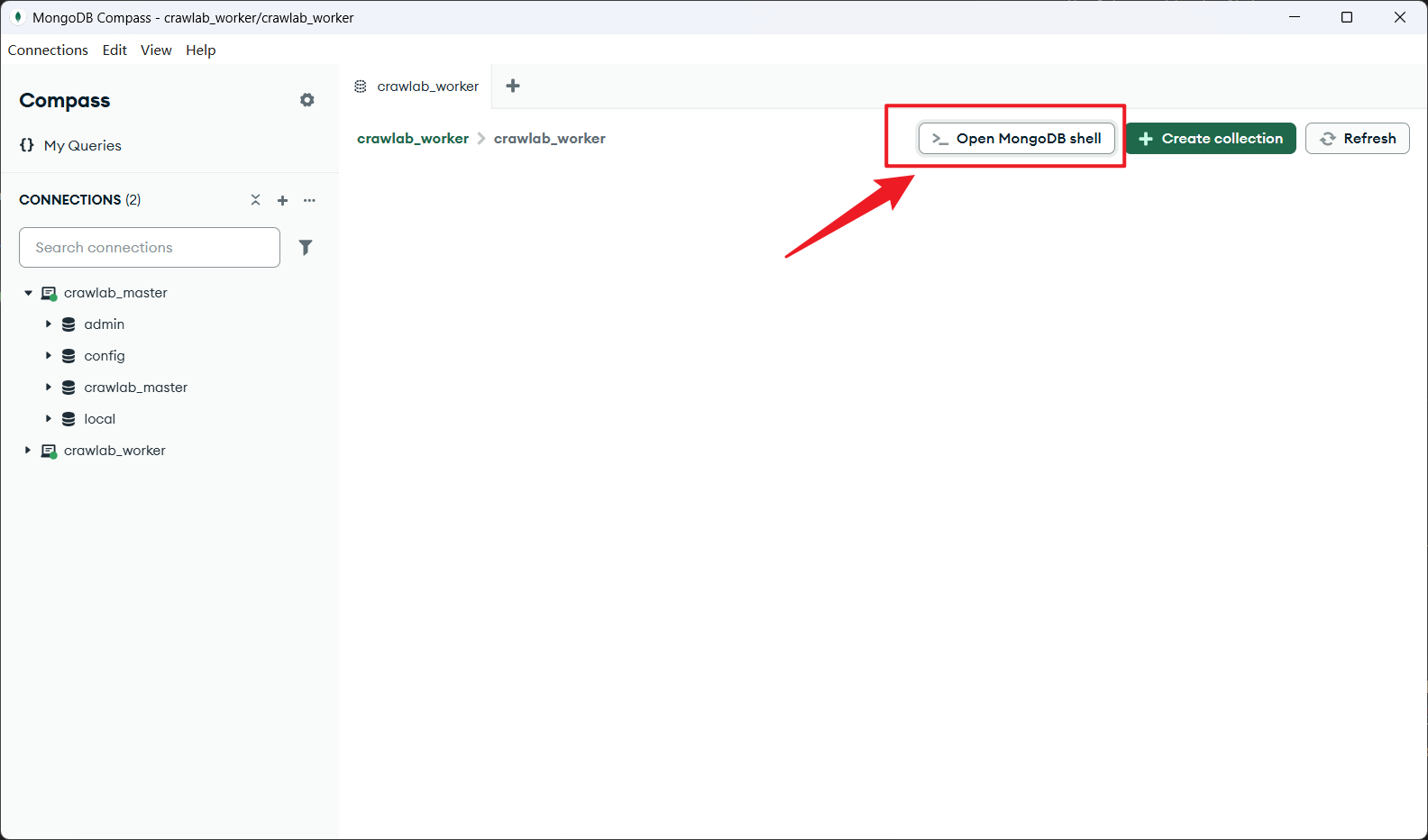Click the filter connections funnel icon
Viewport: 1428px width, 840px height.
tap(306, 247)
